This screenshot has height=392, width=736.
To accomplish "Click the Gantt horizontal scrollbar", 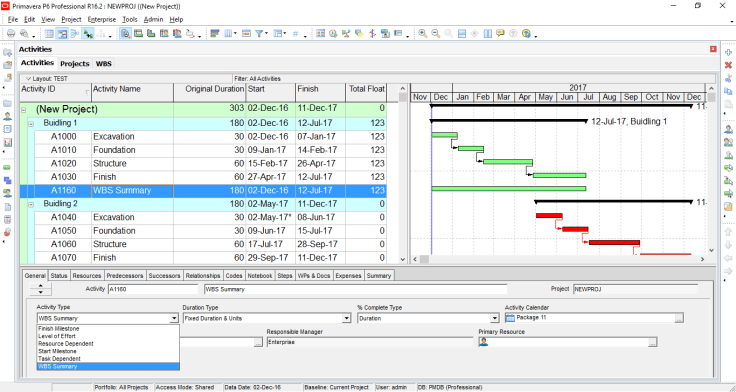I will point(559,259).
